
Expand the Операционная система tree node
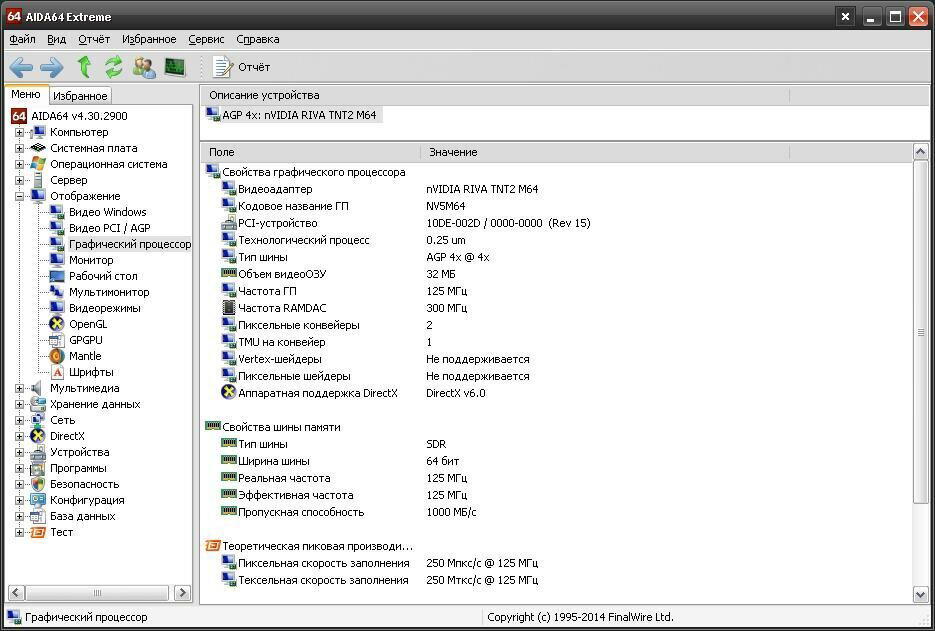(x=20, y=165)
